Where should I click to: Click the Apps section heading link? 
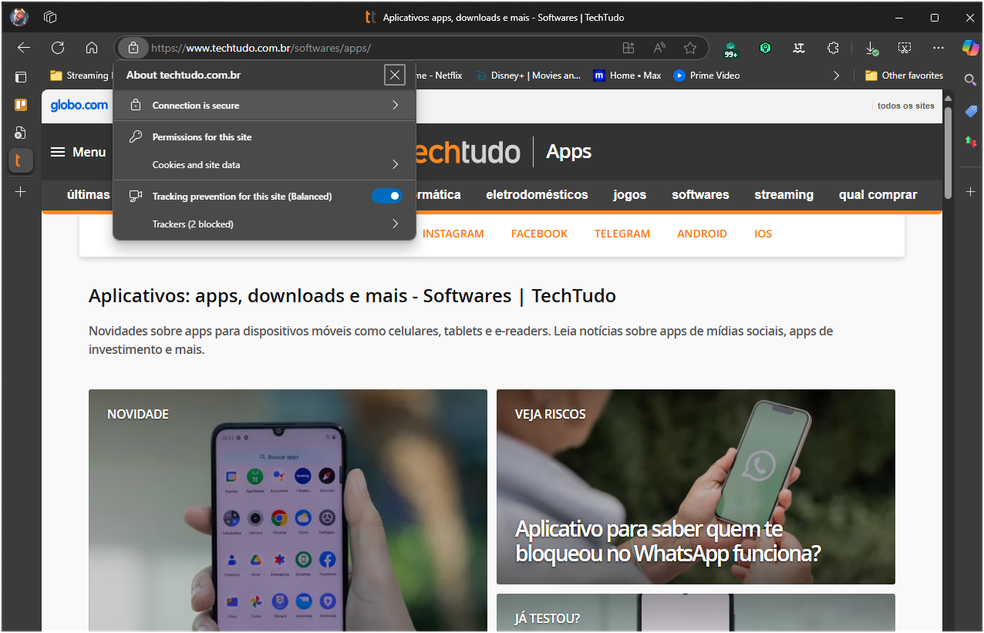click(x=569, y=151)
